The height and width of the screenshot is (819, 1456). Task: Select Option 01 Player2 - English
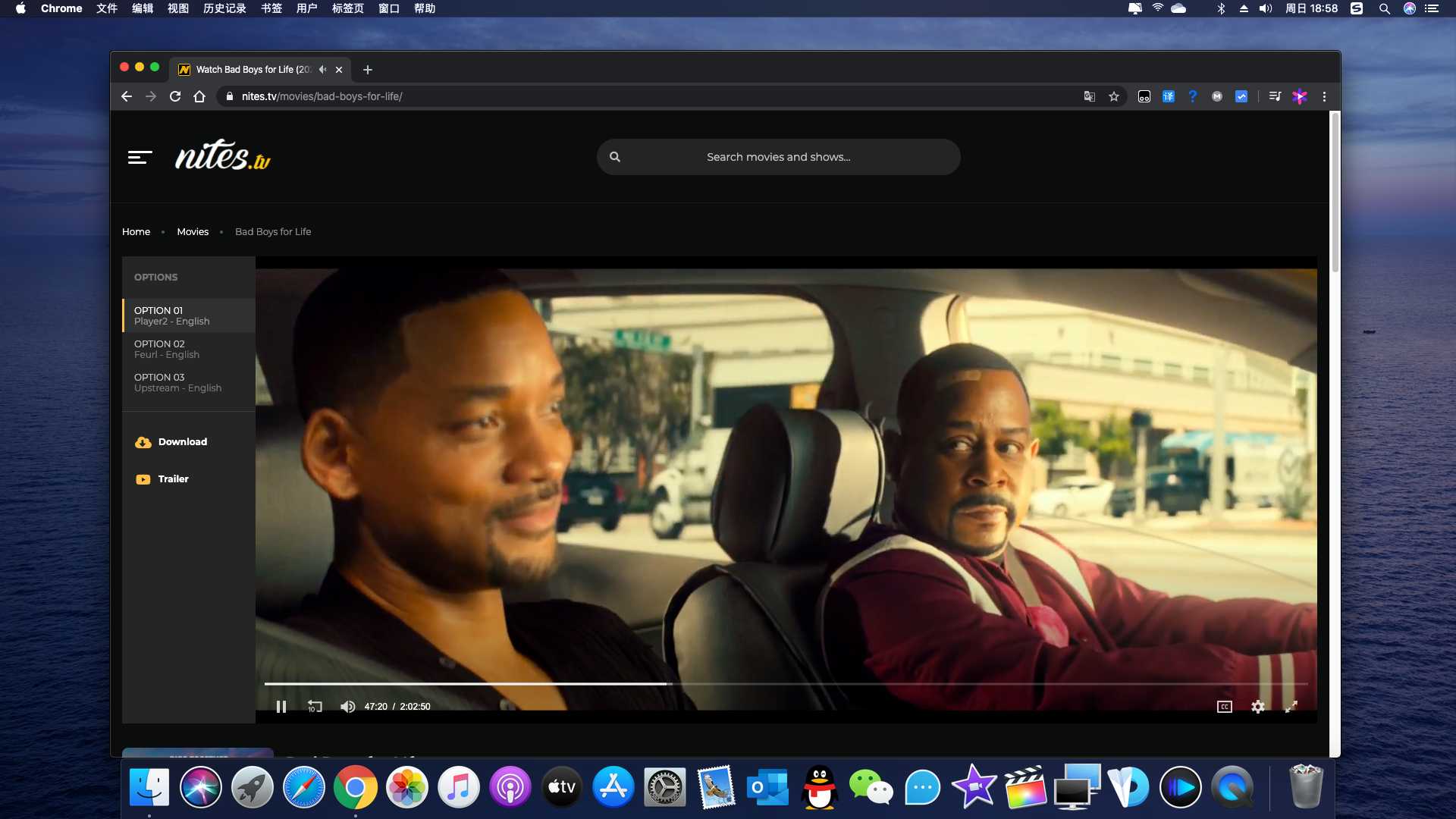pyautogui.click(x=189, y=315)
